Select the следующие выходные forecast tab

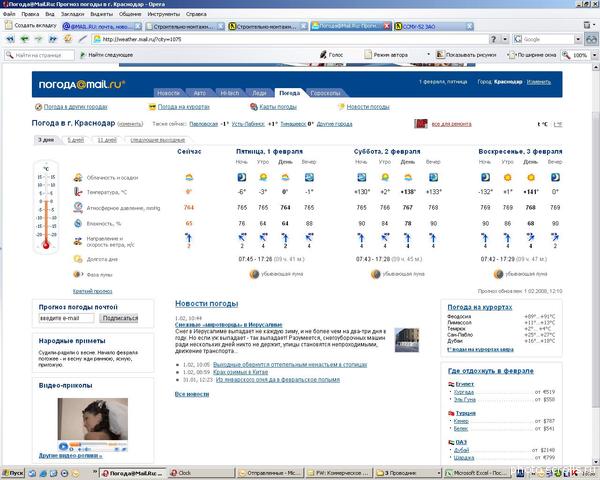pos(158,140)
